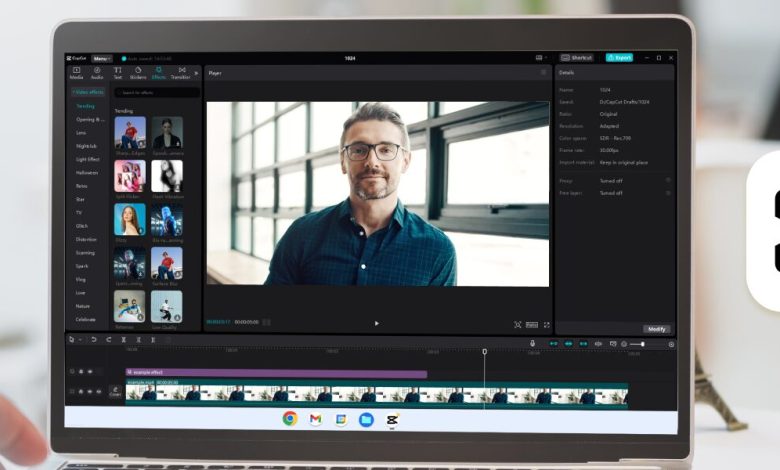780x470 pixels.
Task: Click the Free layer info icon
Action: 668,193
